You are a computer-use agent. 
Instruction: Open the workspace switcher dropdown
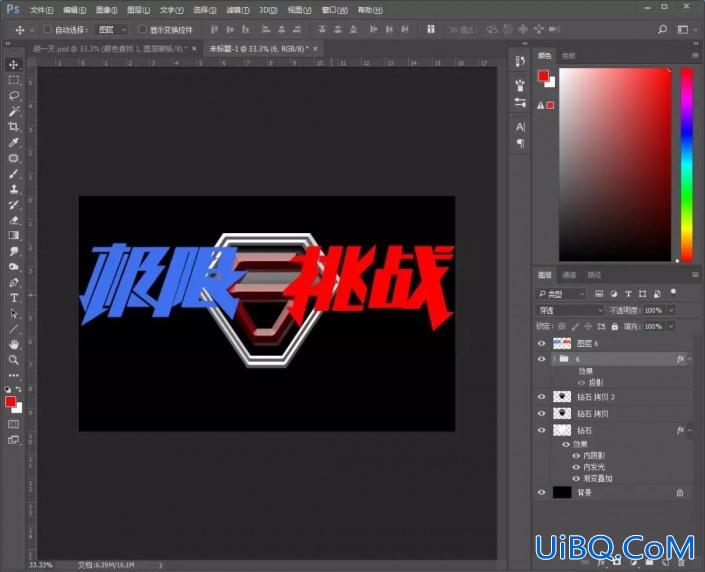tap(685, 30)
